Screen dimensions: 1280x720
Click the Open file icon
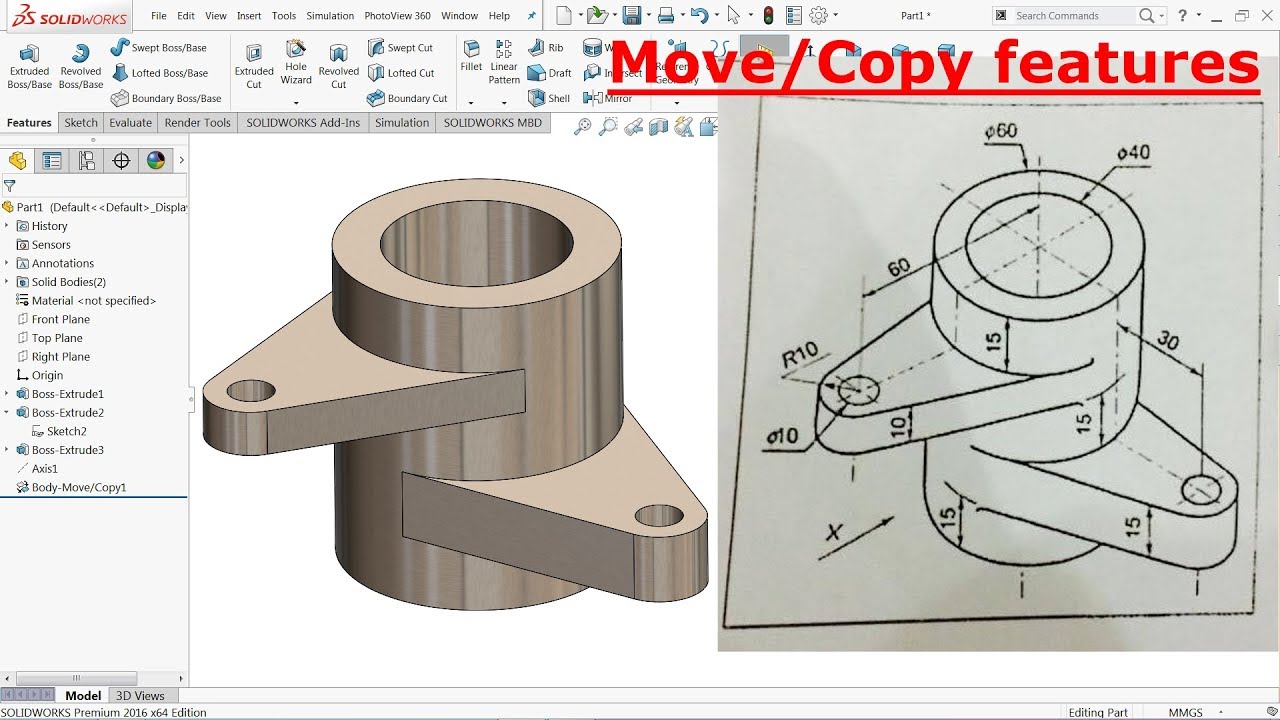[597, 15]
